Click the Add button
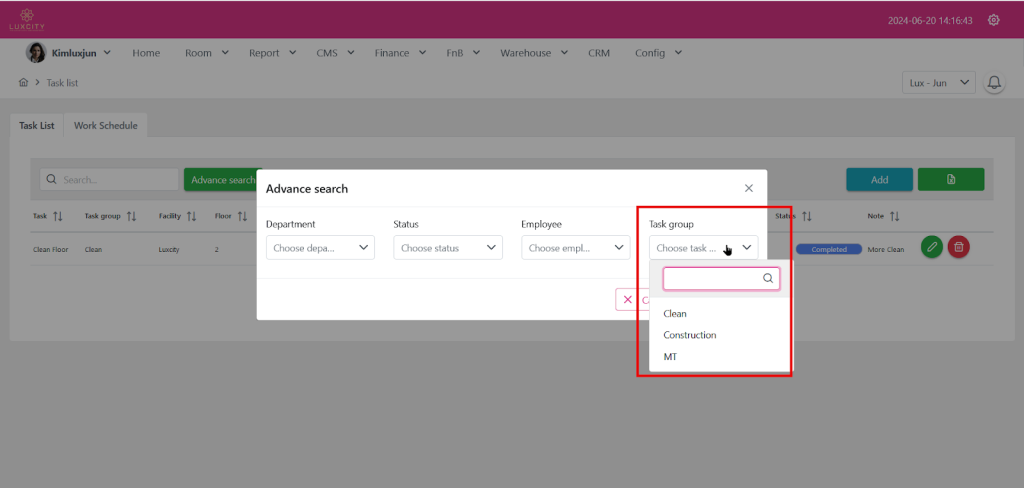Image resolution: width=1024 pixels, height=488 pixels. pos(879,179)
